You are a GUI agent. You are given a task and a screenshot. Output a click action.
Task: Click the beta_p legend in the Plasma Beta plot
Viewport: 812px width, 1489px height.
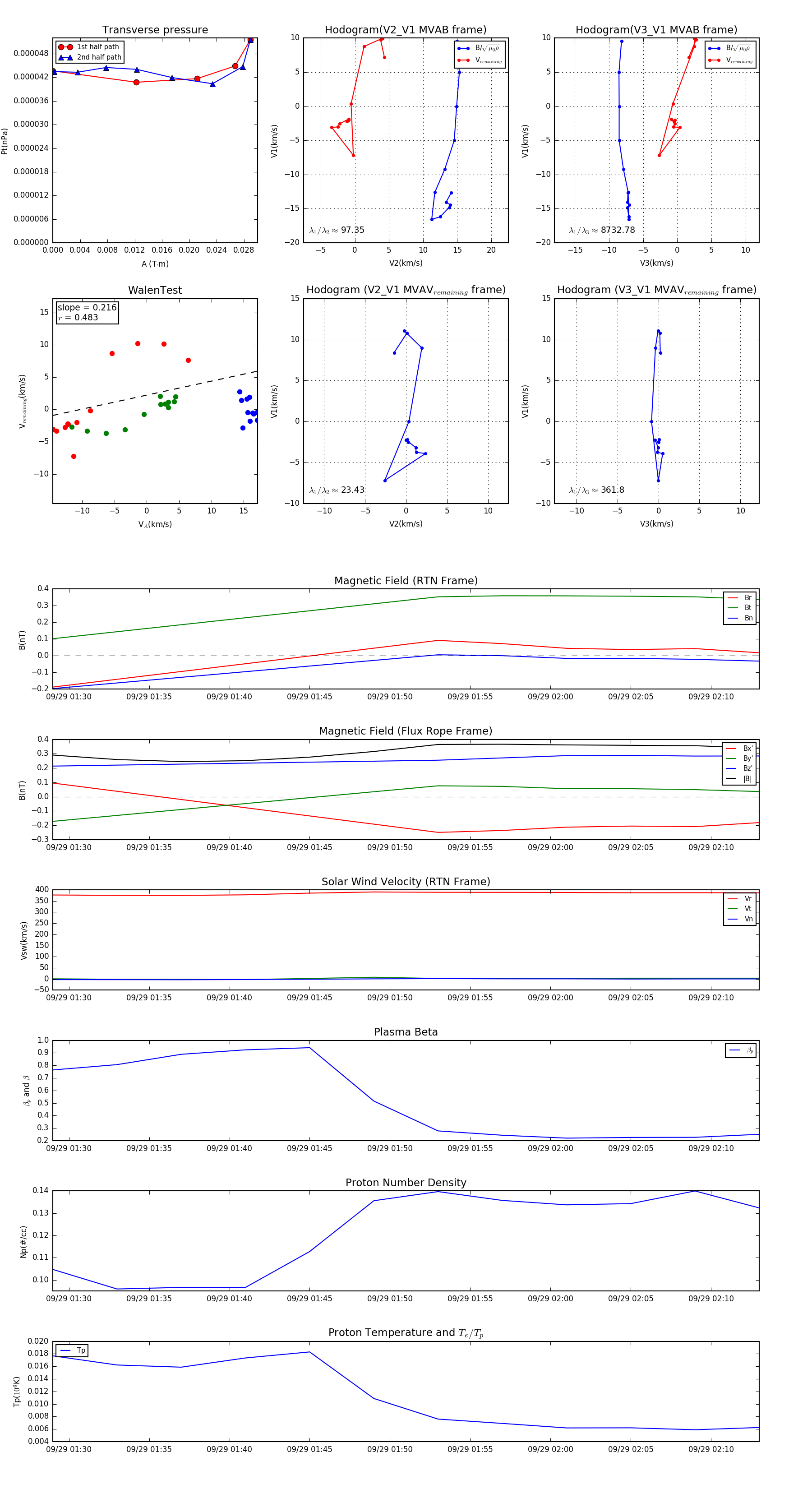pyautogui.click(x=741, y=1051)
